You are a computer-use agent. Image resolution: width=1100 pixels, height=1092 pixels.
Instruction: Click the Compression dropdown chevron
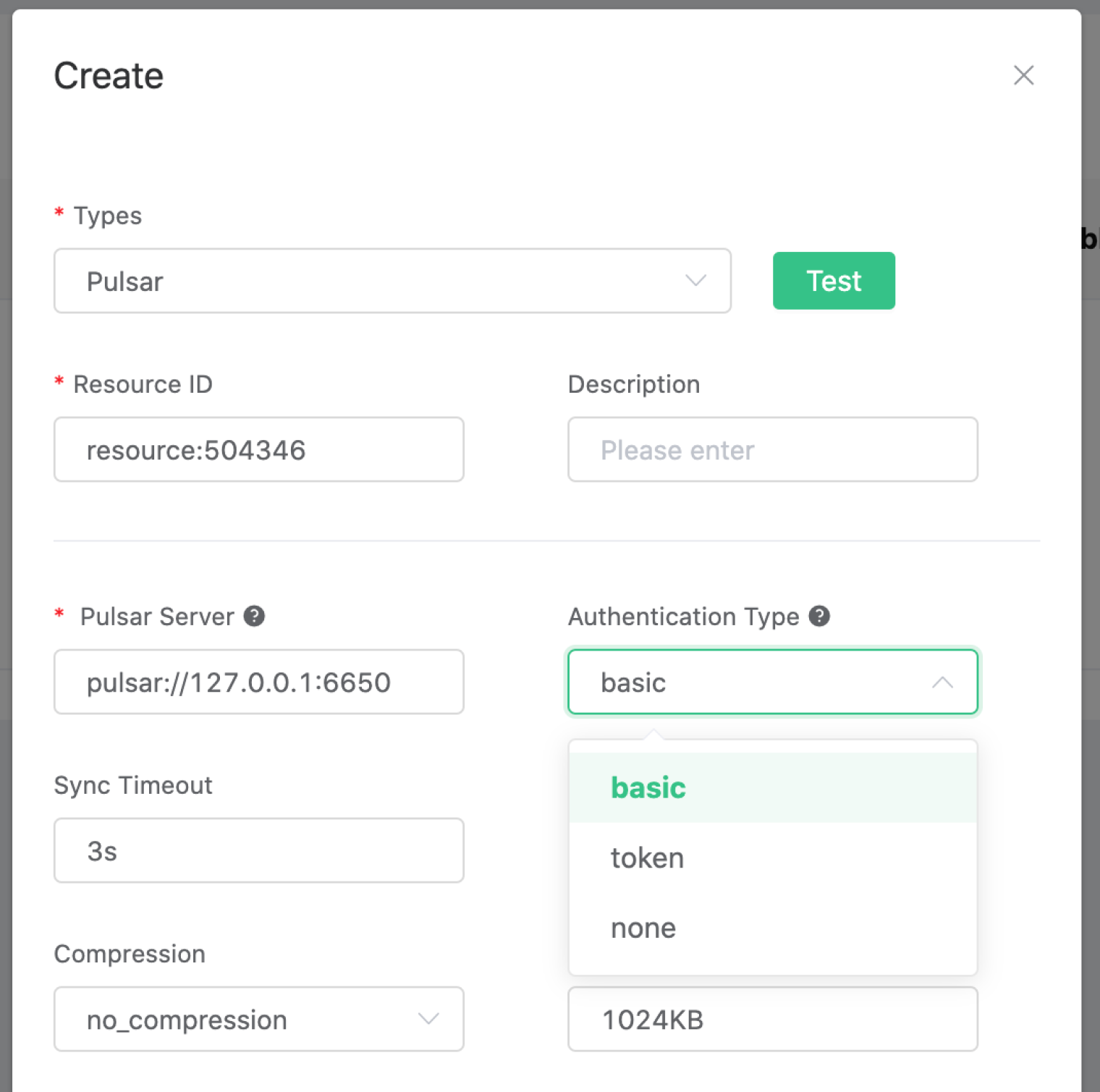[428, 1019]
